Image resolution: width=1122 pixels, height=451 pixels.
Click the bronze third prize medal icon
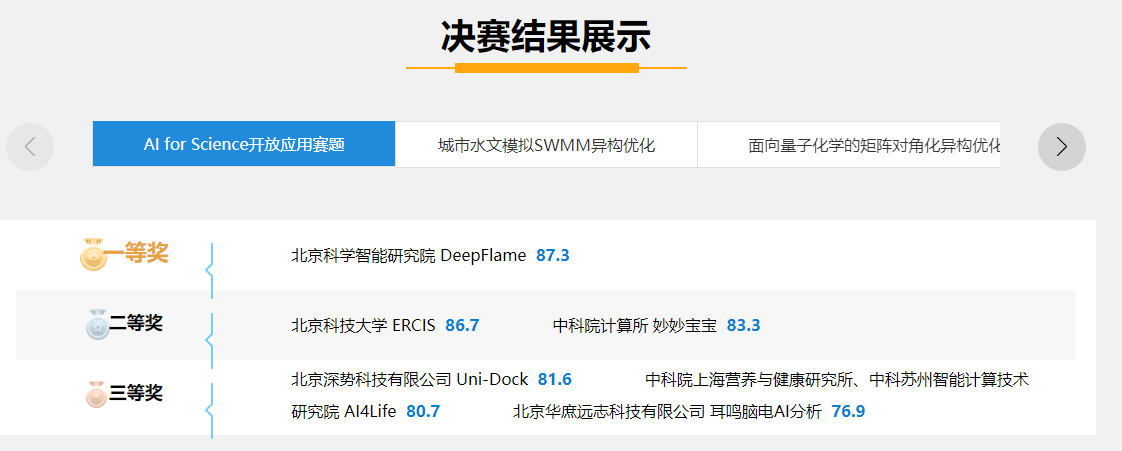tap(96, 395)
